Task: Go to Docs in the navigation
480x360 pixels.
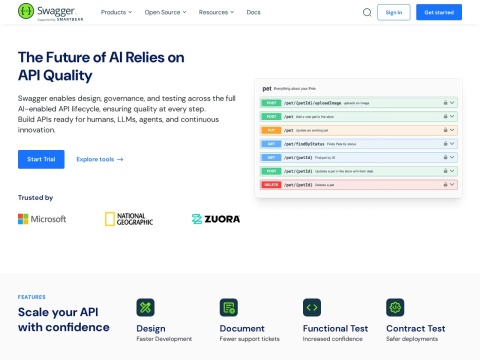Action: (253, 12)
